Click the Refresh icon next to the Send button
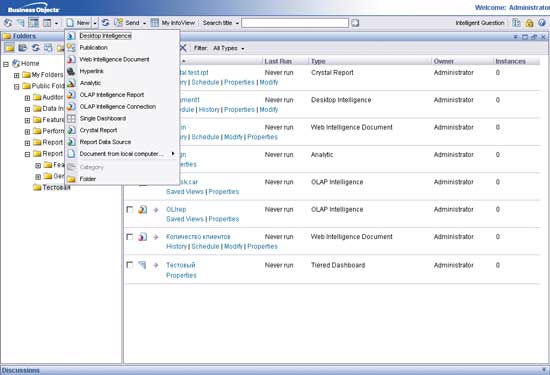 [x=105, y=23]
